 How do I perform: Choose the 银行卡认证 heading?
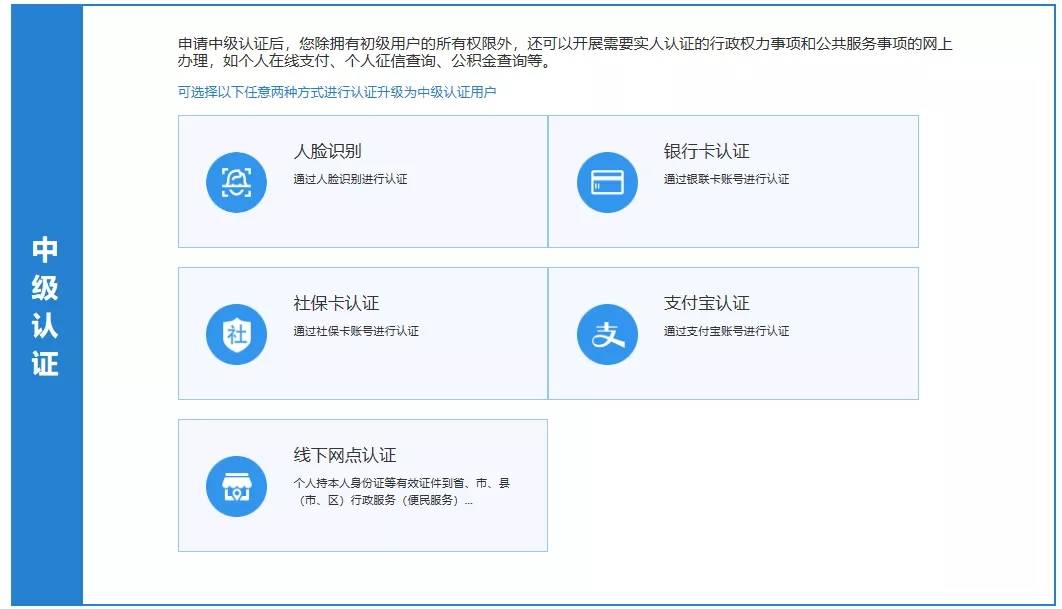point(706,152)
